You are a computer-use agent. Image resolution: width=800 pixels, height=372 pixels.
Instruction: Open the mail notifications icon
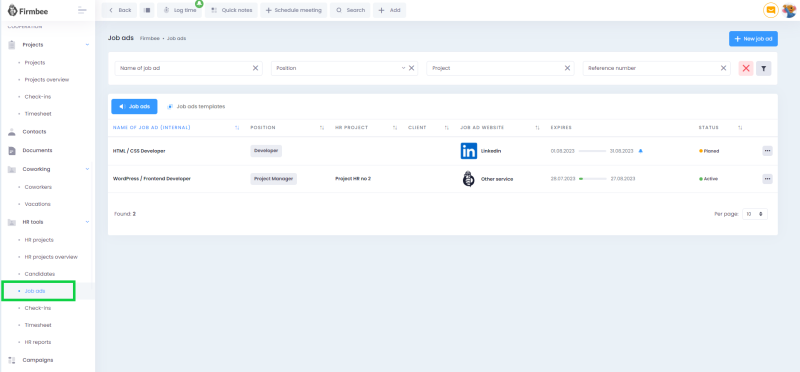[x=770, y=10]
